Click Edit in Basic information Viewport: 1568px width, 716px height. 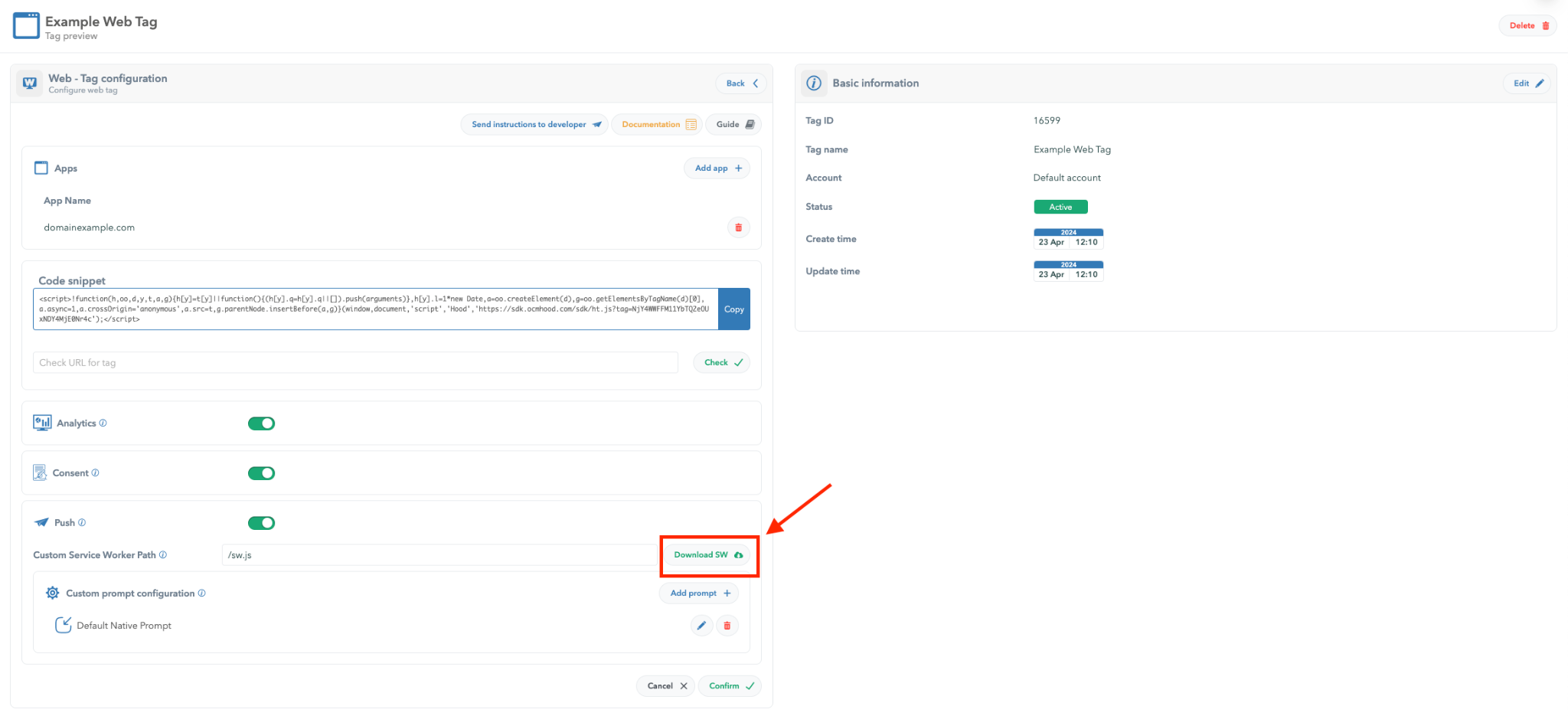point(1527,83)
